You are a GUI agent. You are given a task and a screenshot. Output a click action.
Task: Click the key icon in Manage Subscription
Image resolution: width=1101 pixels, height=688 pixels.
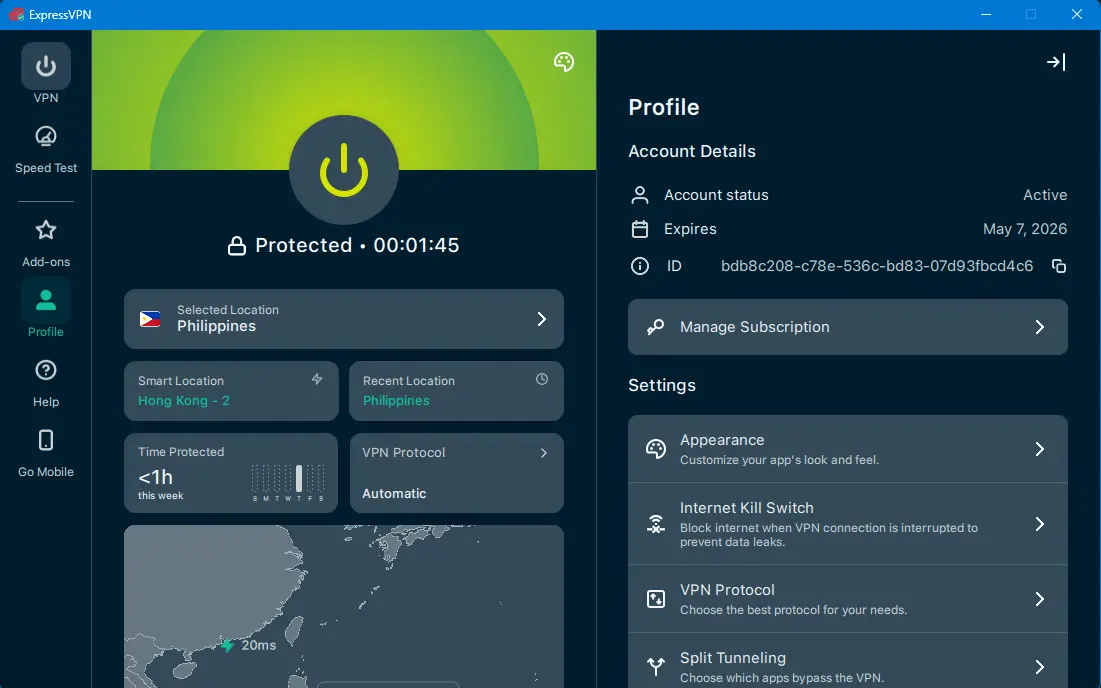click(655, 327)
